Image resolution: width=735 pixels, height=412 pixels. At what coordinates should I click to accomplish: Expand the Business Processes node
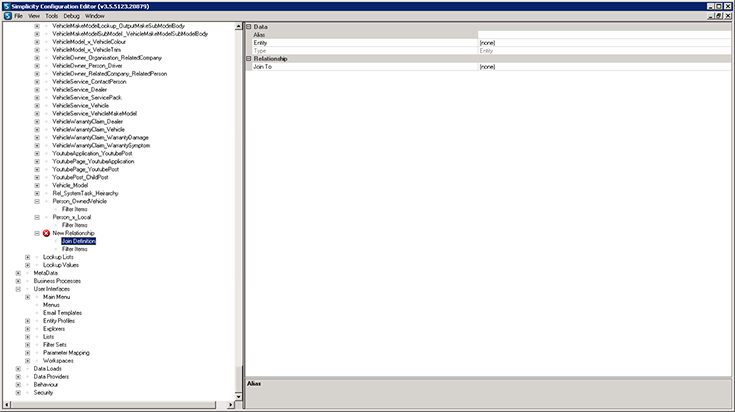[18, 281]
